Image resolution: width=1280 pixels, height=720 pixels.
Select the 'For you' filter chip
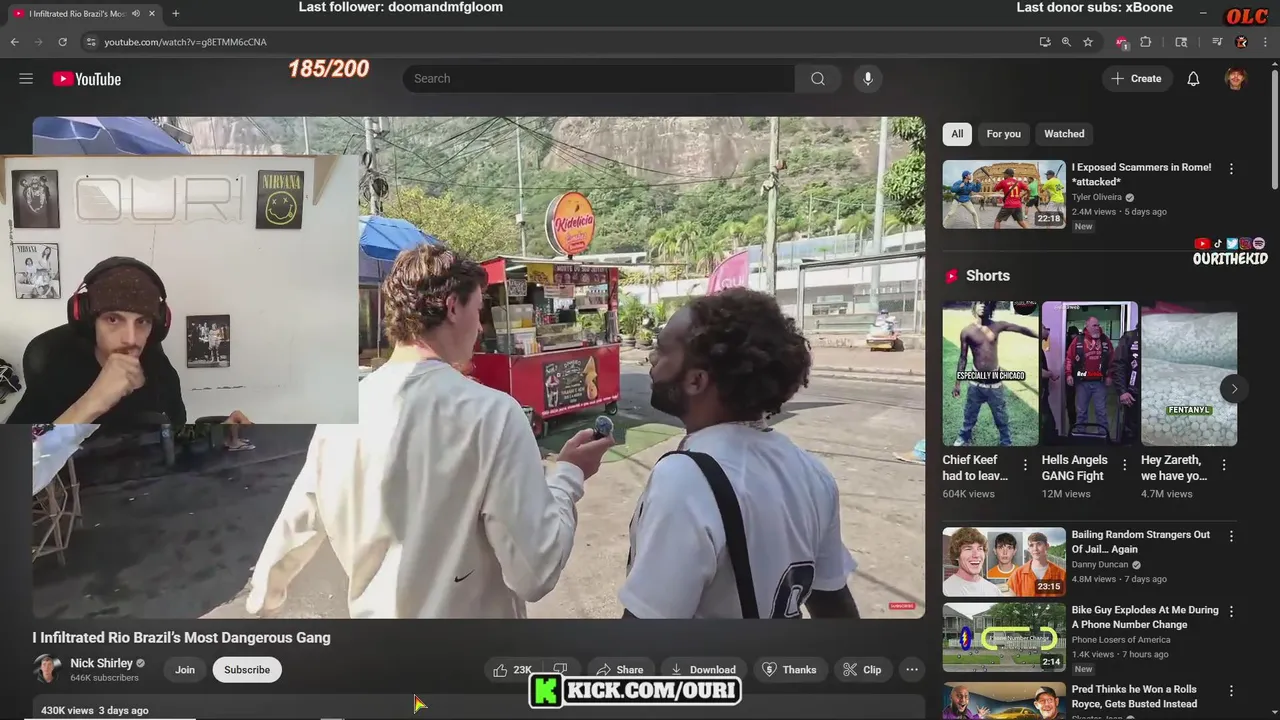point(1004,134)
